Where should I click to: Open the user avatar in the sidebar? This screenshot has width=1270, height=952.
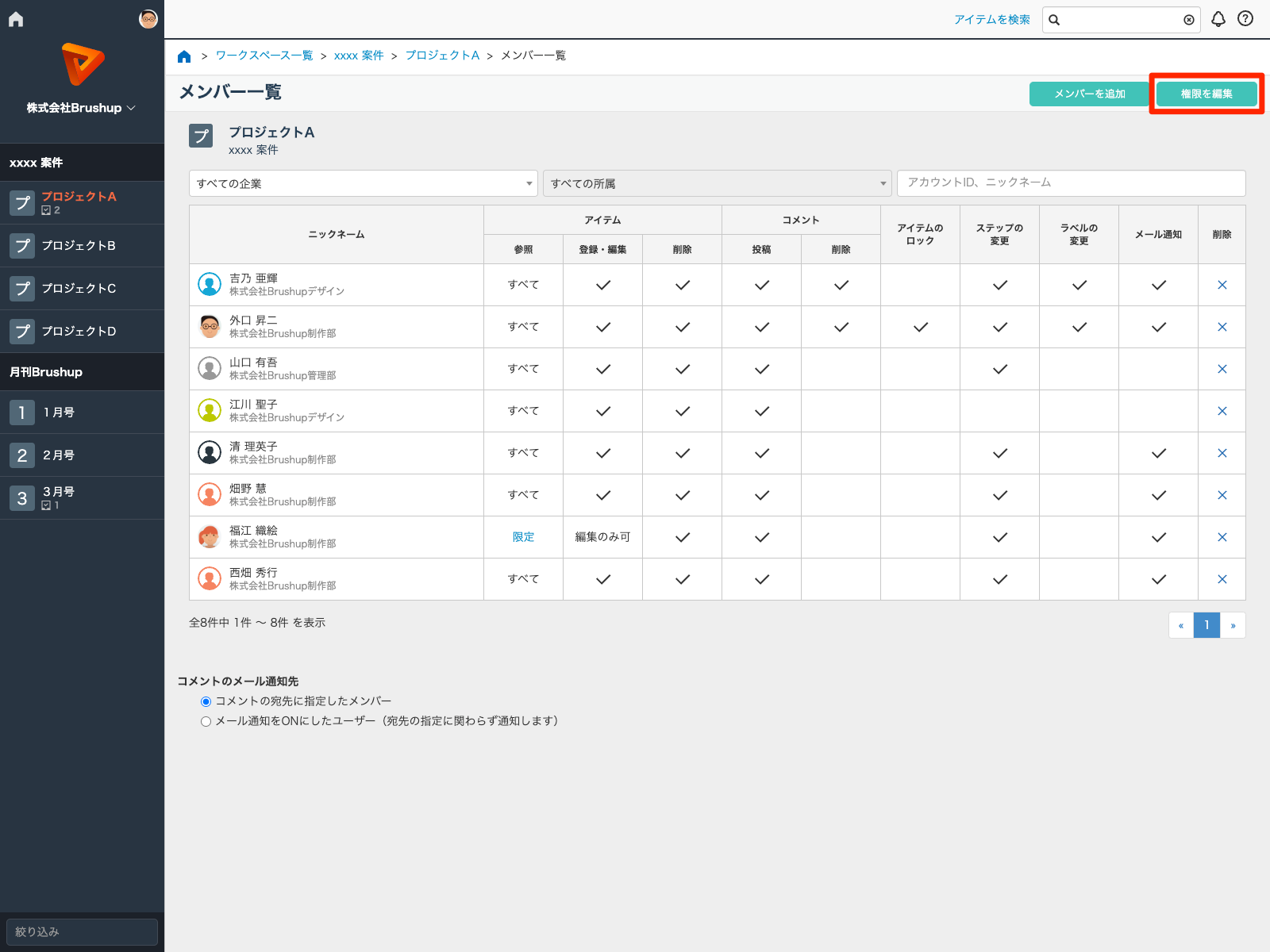[x=148, y=19]
